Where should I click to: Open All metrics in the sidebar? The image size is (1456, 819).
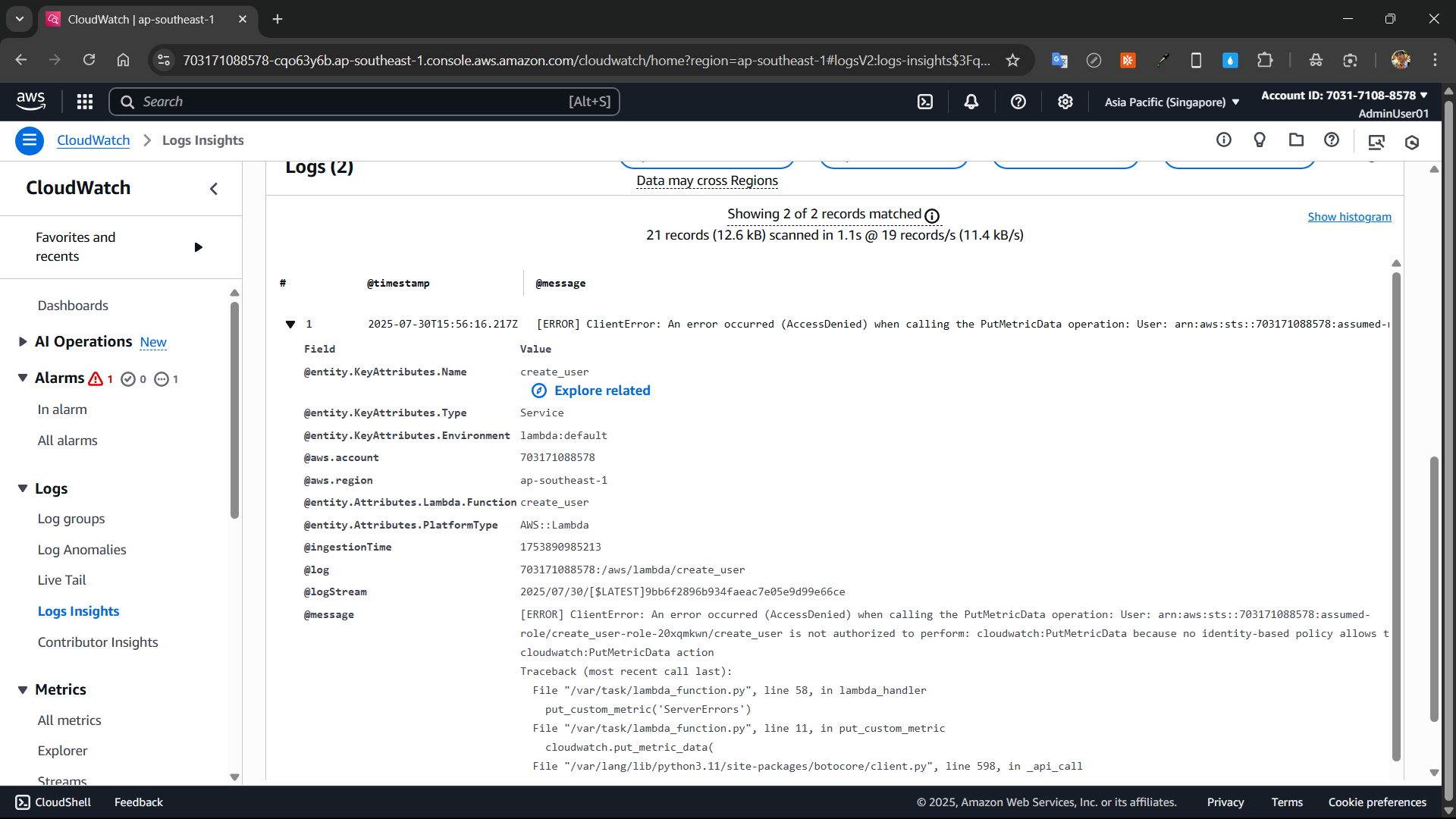click(x=69, y=720)
